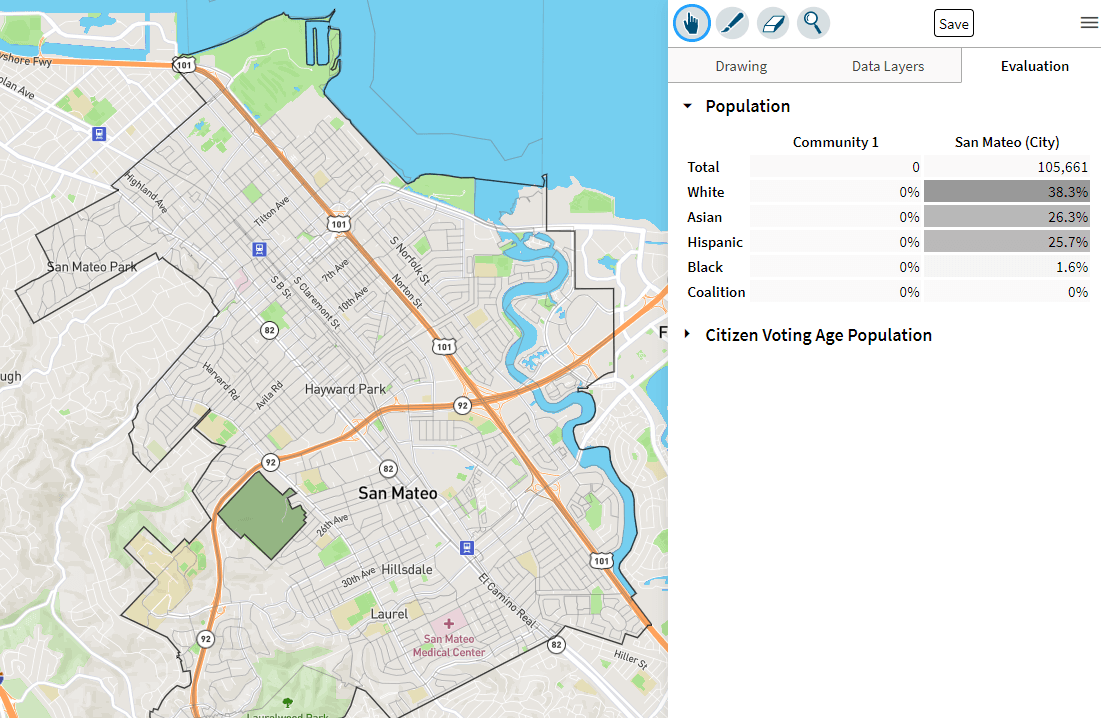Viewport: 1101px width, 718px height.
Task: Click the blue transit station icon near Hillsdale
Action: (466, 547)
